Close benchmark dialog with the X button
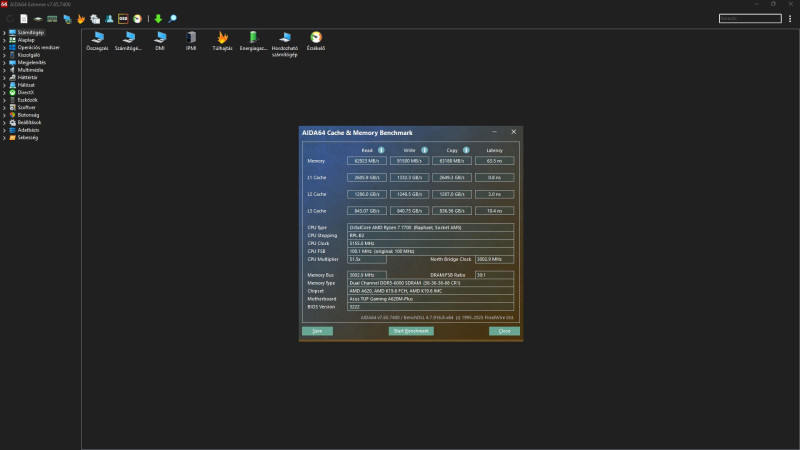Screen dimensions: 800x450 coord(513,132)
